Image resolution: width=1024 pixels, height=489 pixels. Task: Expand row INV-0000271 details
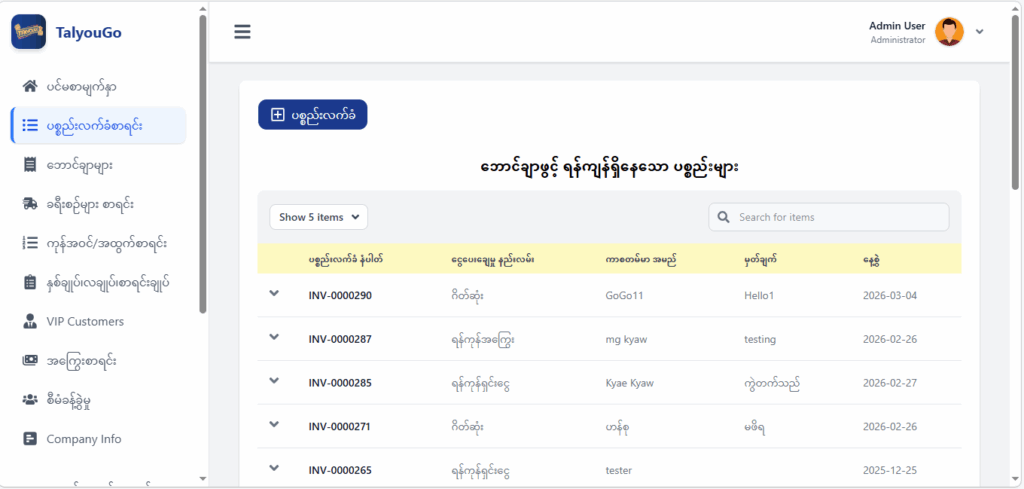point(274,425)
